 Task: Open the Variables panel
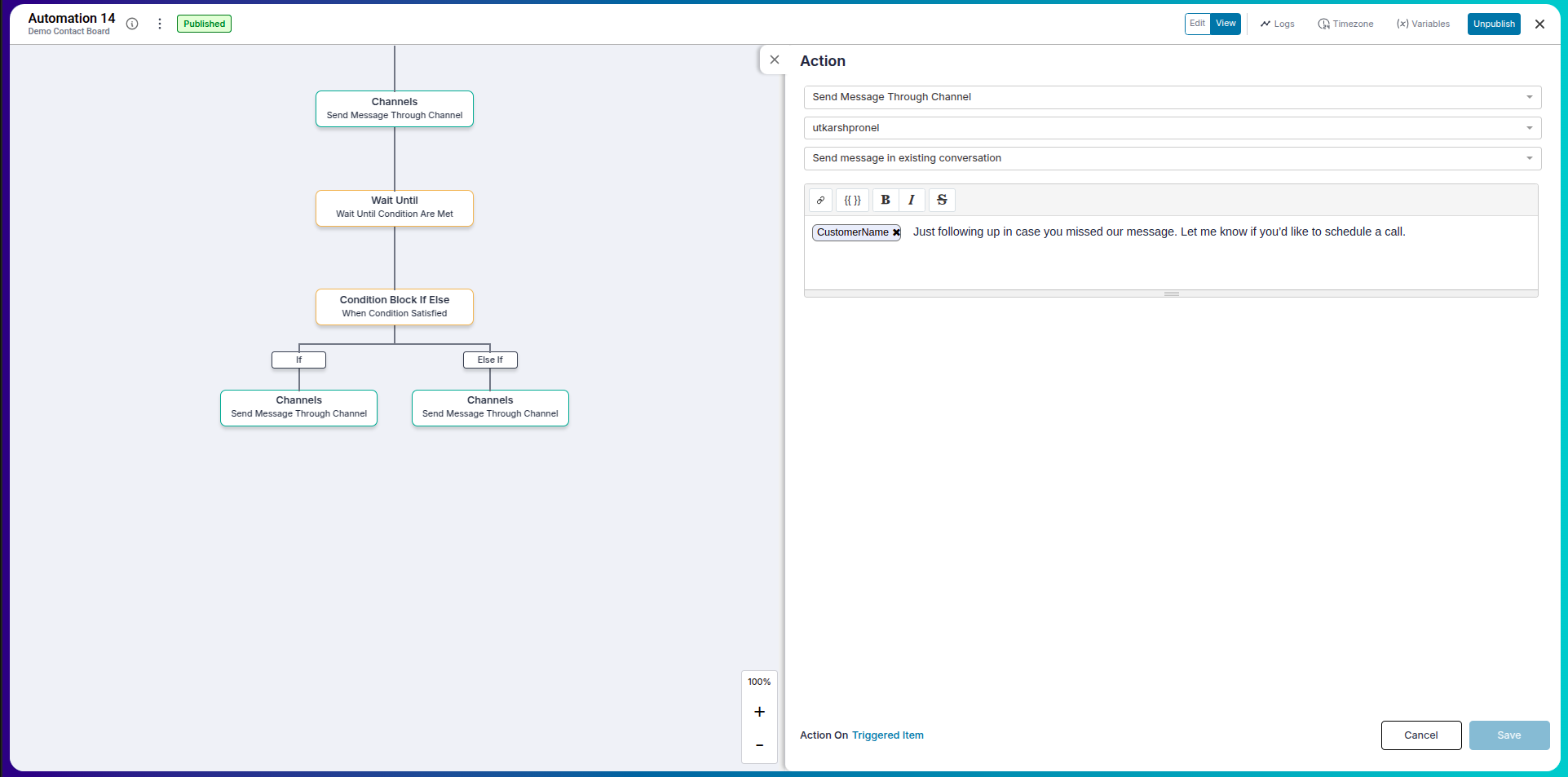(1423, 24)
